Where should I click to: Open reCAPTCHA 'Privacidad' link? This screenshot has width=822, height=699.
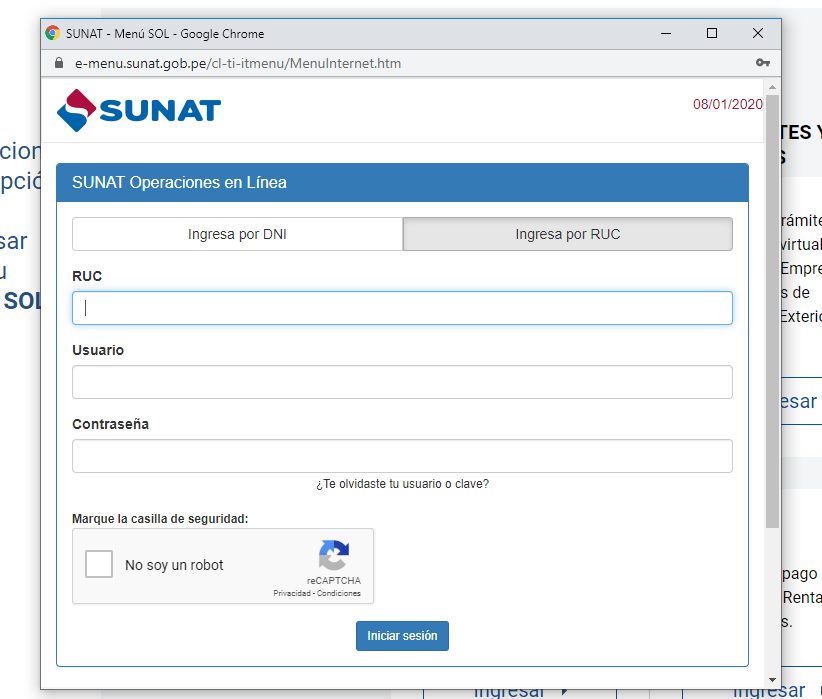coord(292,593)
